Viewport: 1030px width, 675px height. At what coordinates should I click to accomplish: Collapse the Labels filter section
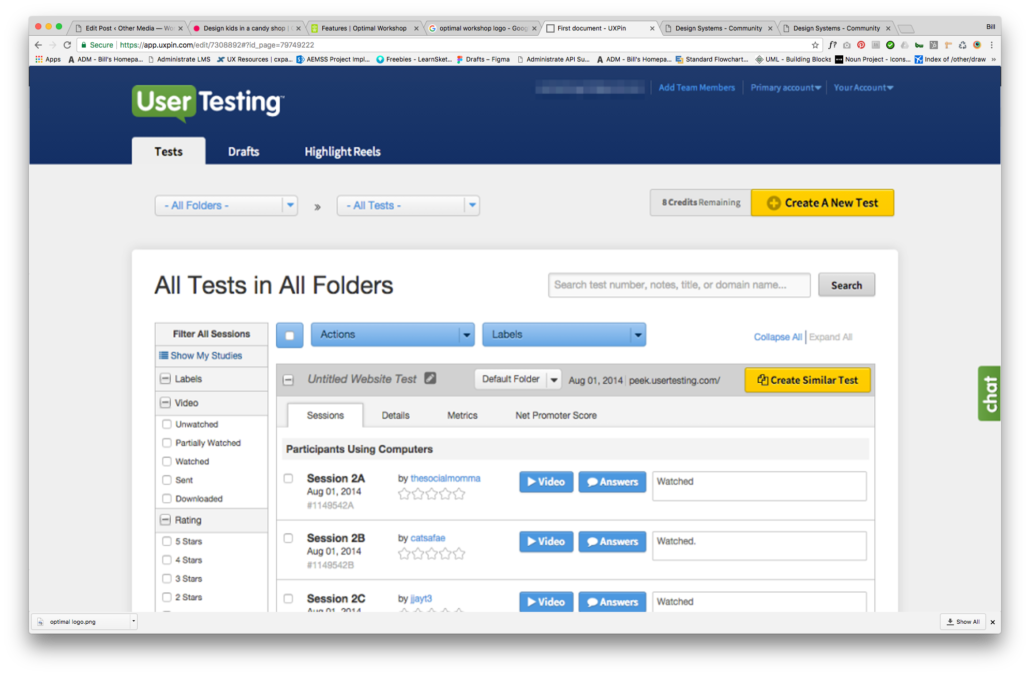[166, 379]
